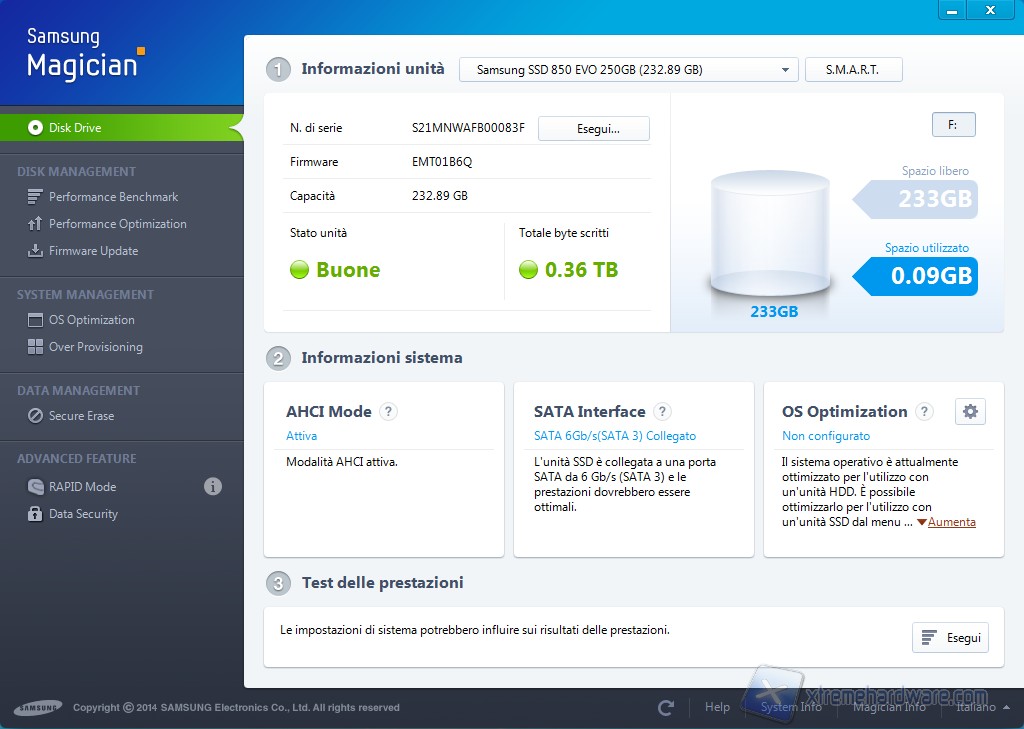Click the S.M.A.R.T. button

pyautogui.click(x=853, y=69)
